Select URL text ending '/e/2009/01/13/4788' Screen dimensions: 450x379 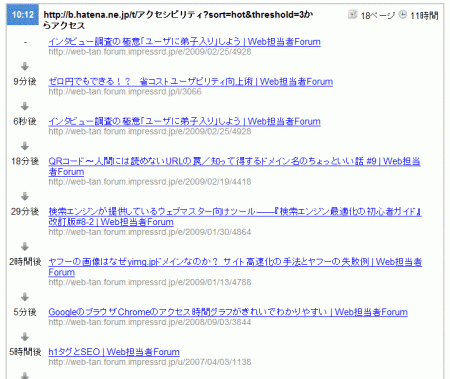150,282
